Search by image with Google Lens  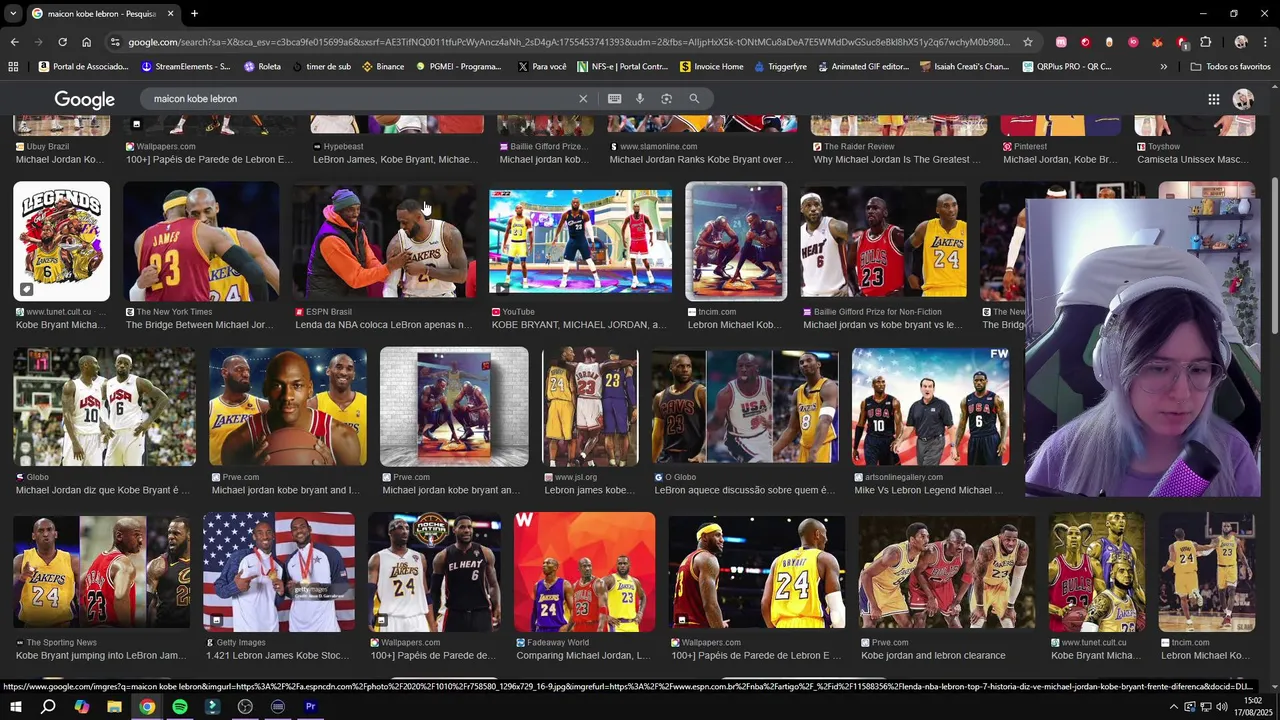point(667,99)
